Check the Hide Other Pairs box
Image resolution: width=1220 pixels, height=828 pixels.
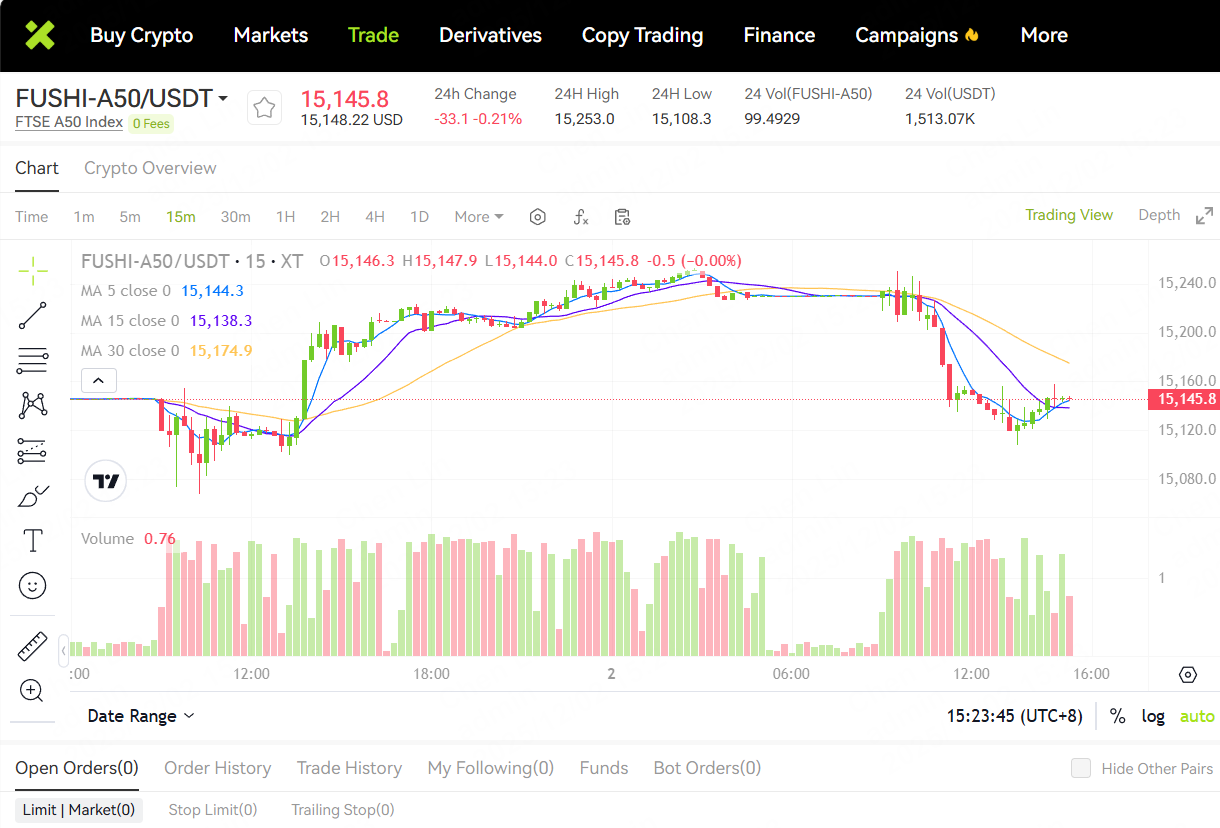click(1081, 768)
